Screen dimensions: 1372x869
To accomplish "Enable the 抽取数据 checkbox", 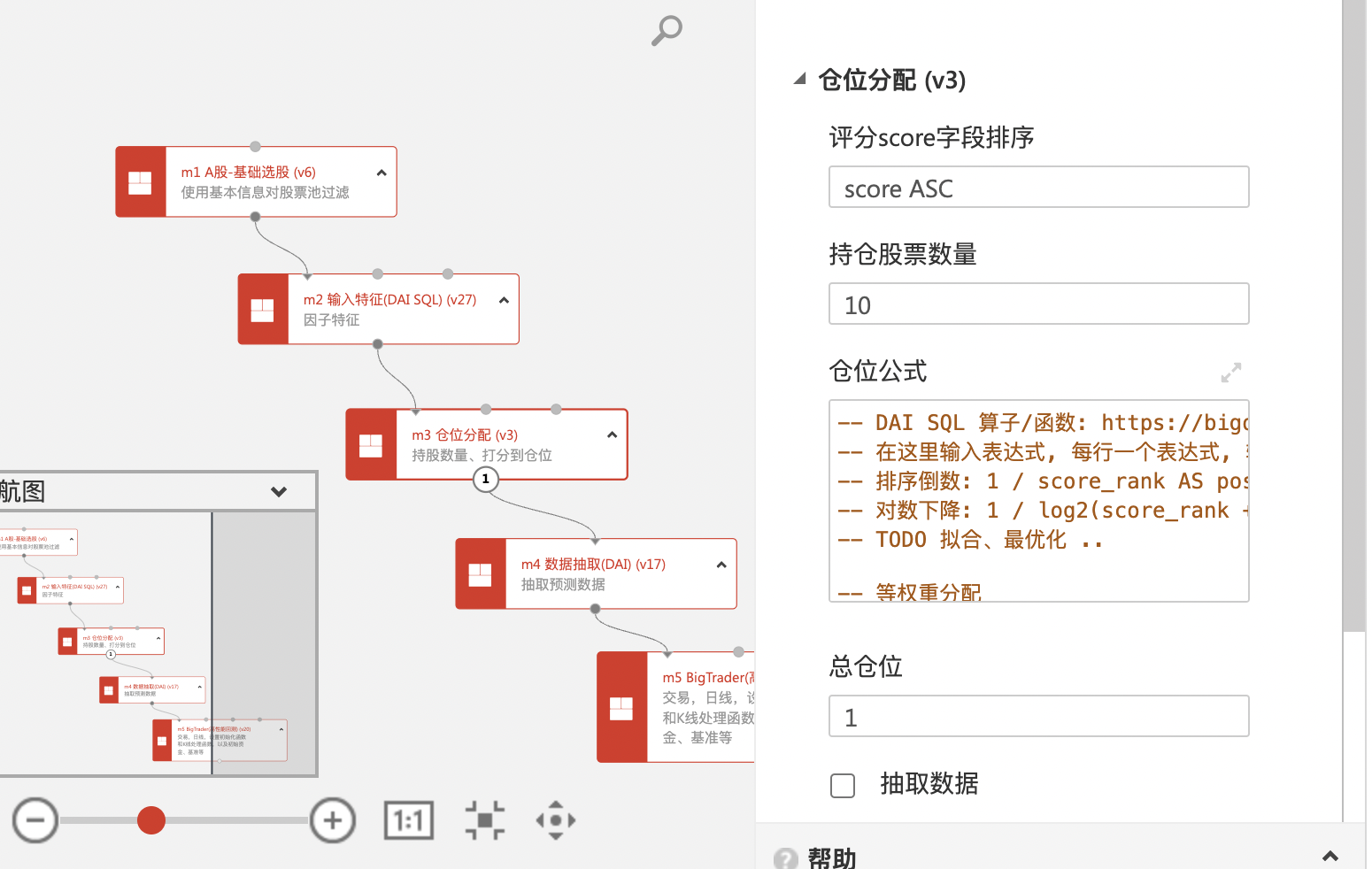I will point(843,785).
